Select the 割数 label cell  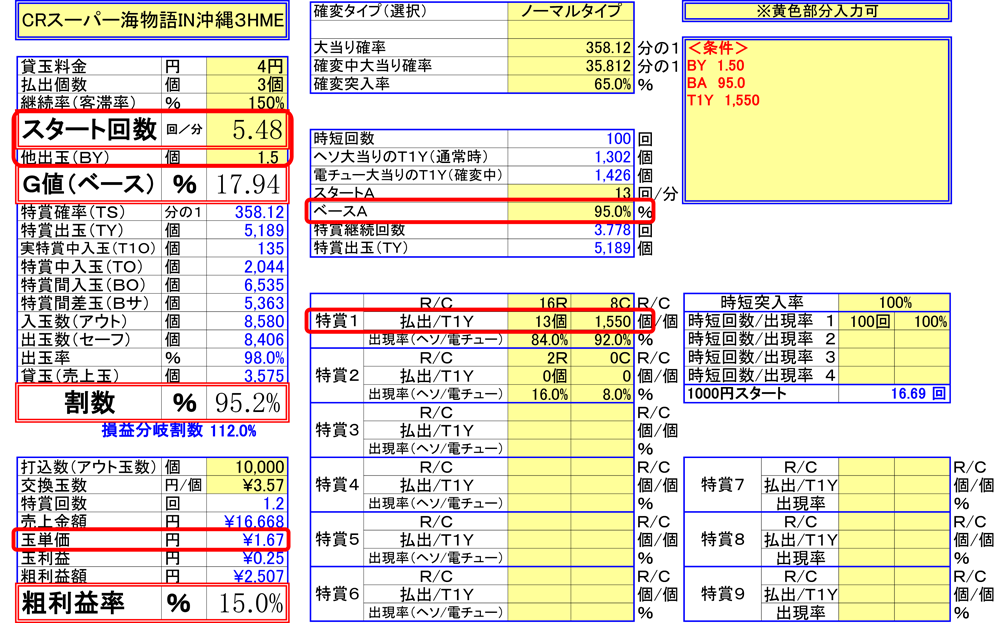point(89,403)
